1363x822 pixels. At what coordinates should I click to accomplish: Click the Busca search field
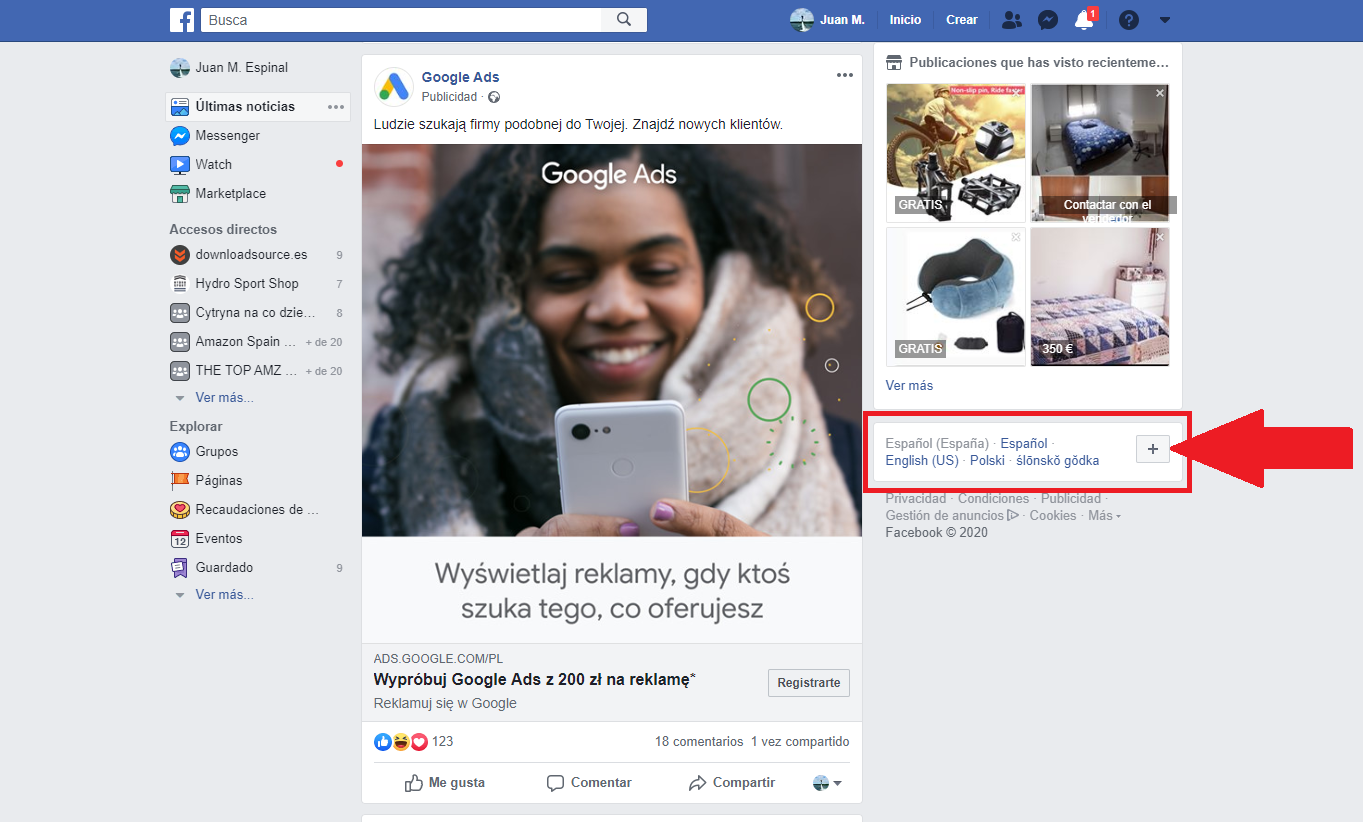(401, 20)
